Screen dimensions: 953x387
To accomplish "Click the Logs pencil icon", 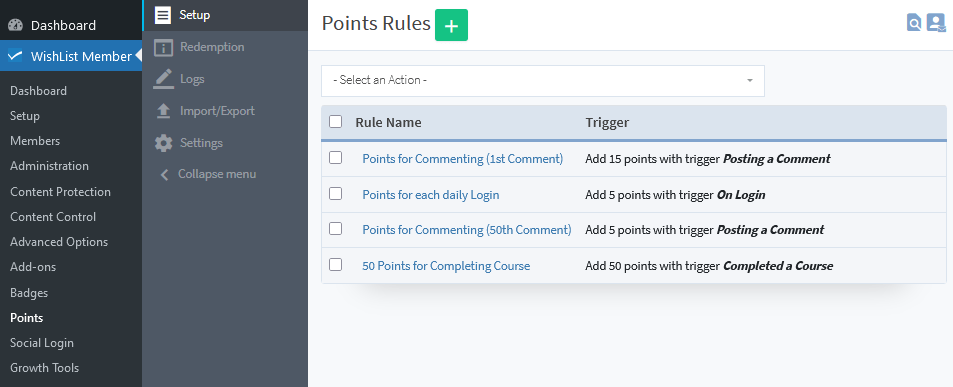I will point(163,79).
